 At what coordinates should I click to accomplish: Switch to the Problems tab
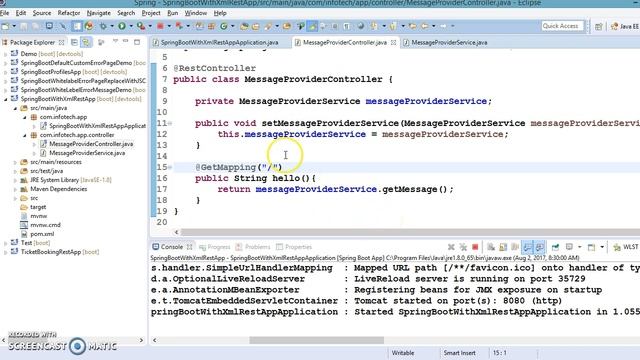tap(253, 247)
